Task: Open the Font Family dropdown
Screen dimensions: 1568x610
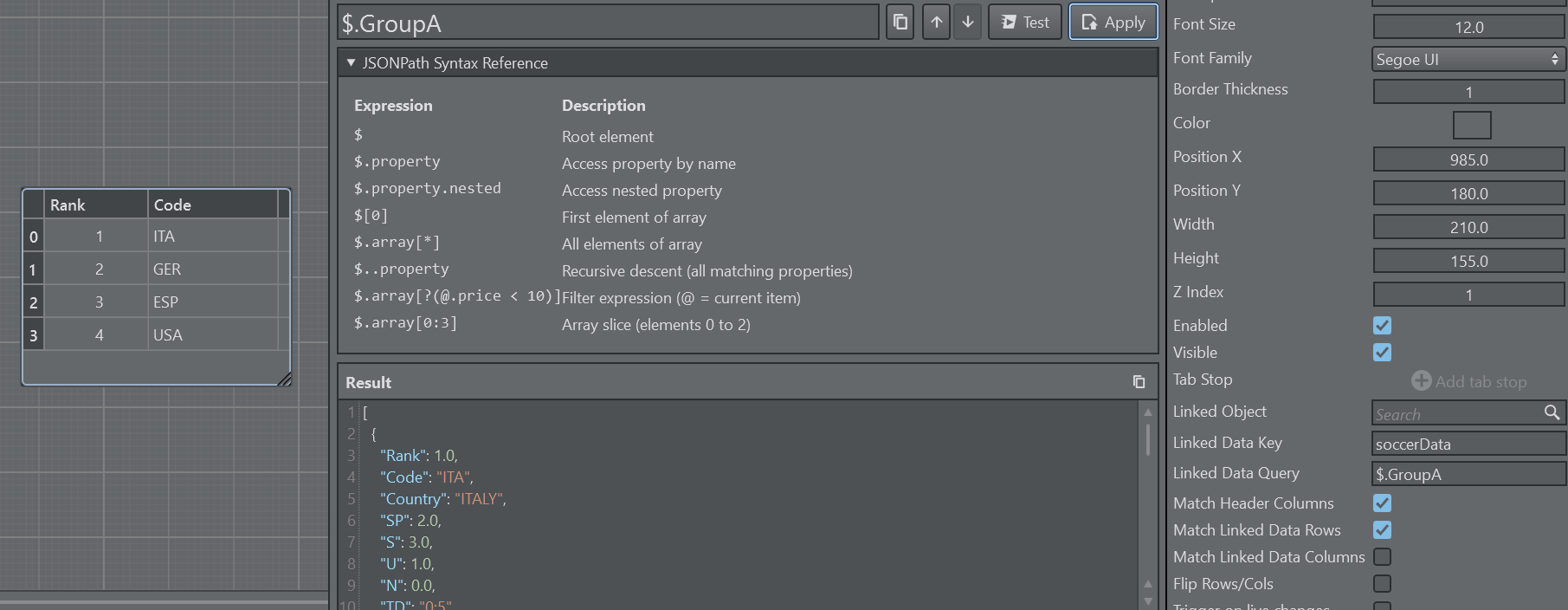Action: 1468,59
